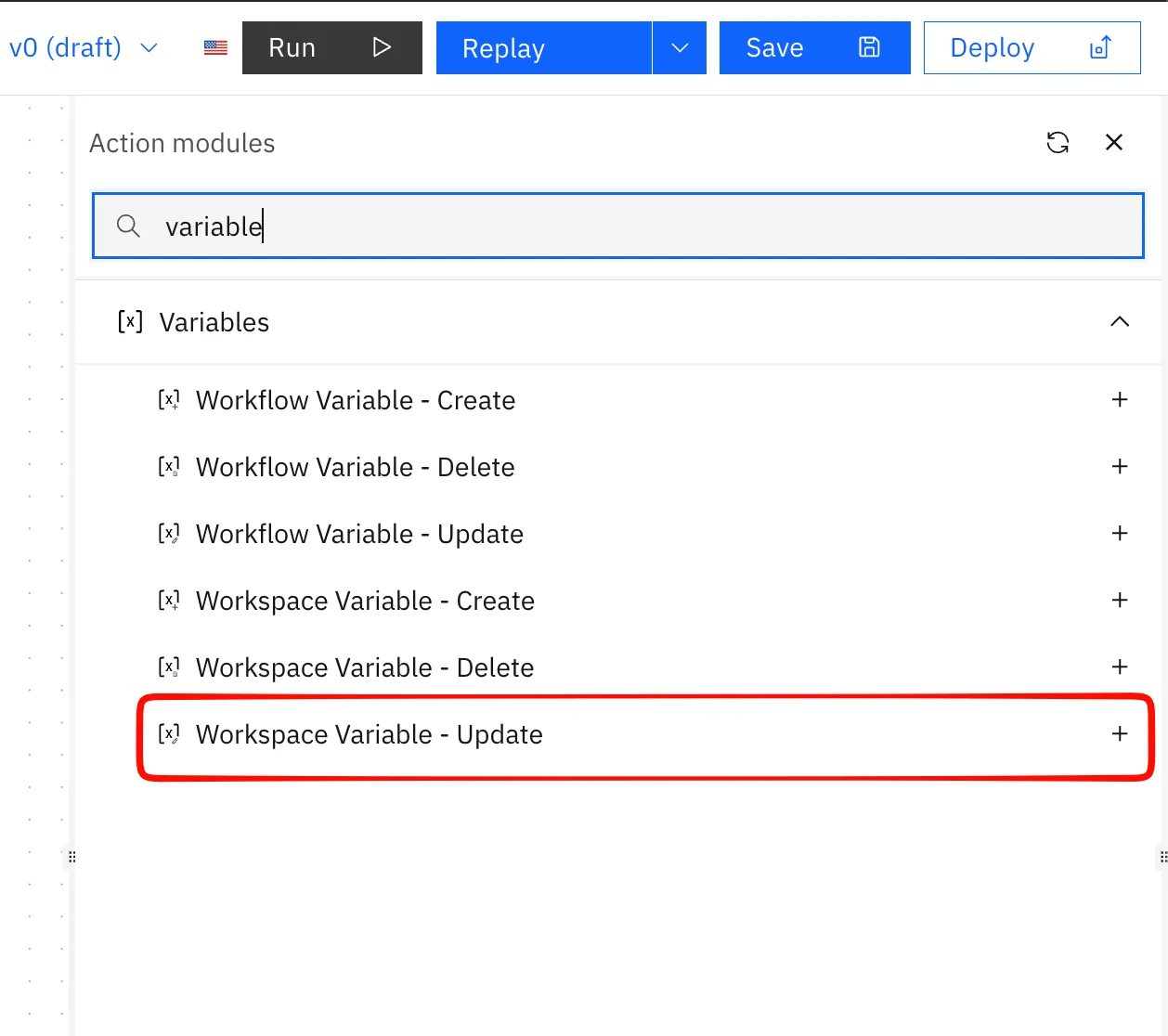The height and width of the screenshot is (1036, 1168).
Task: Click the Action modules panel title
Action: pos(182,143)
